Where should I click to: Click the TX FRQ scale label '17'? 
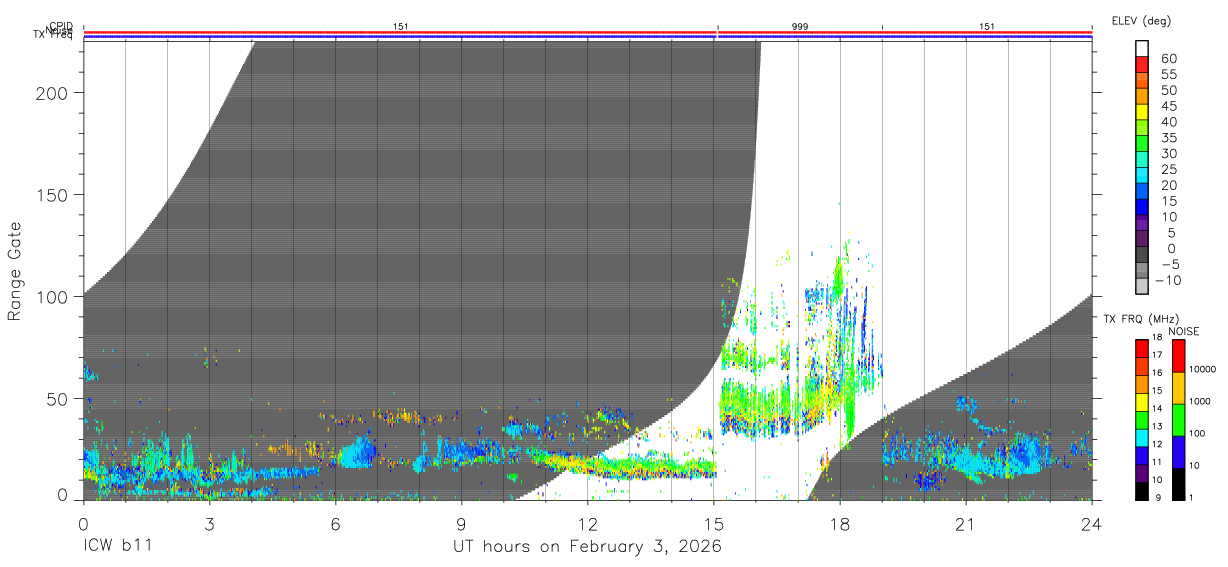pos(1158,355)
